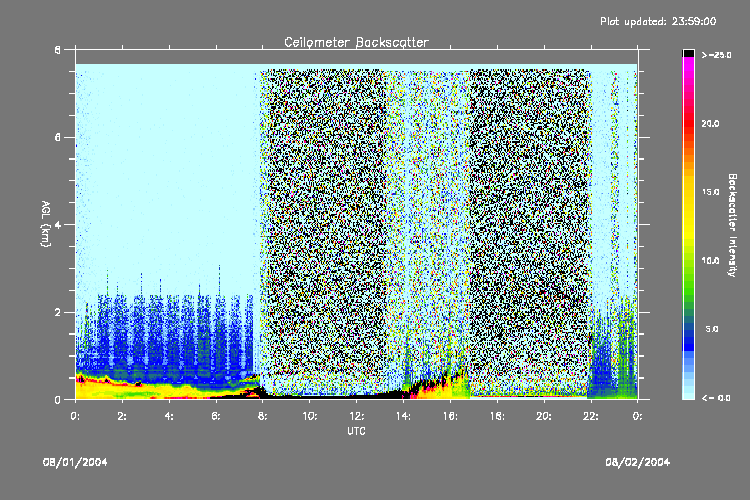Click the x-axis tick label '6:'
This screenshot has height=500, width=750.
coord(216,416)
